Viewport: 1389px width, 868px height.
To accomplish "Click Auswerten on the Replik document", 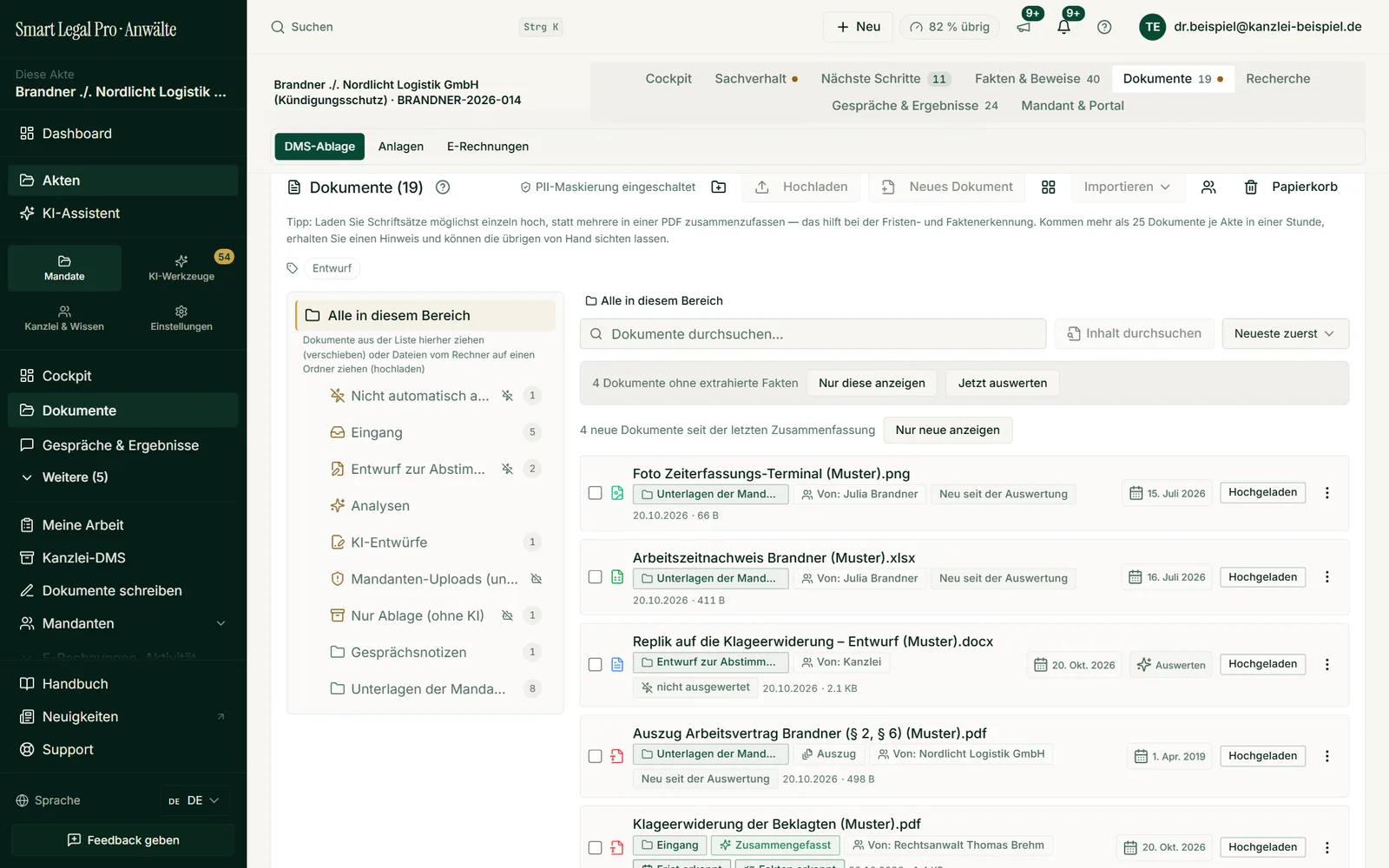I will click(x=1171, y=665).
